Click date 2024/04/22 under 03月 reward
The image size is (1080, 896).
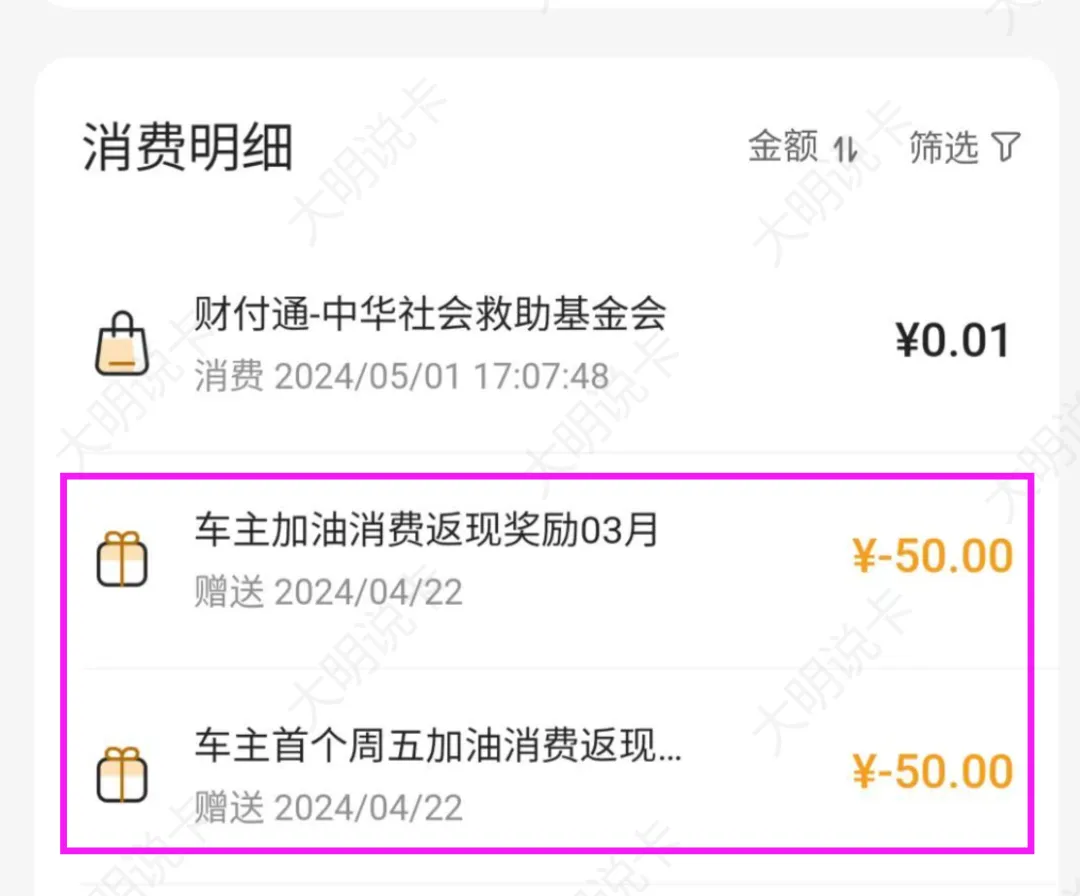pyautogui.click(x=368, y=592)
